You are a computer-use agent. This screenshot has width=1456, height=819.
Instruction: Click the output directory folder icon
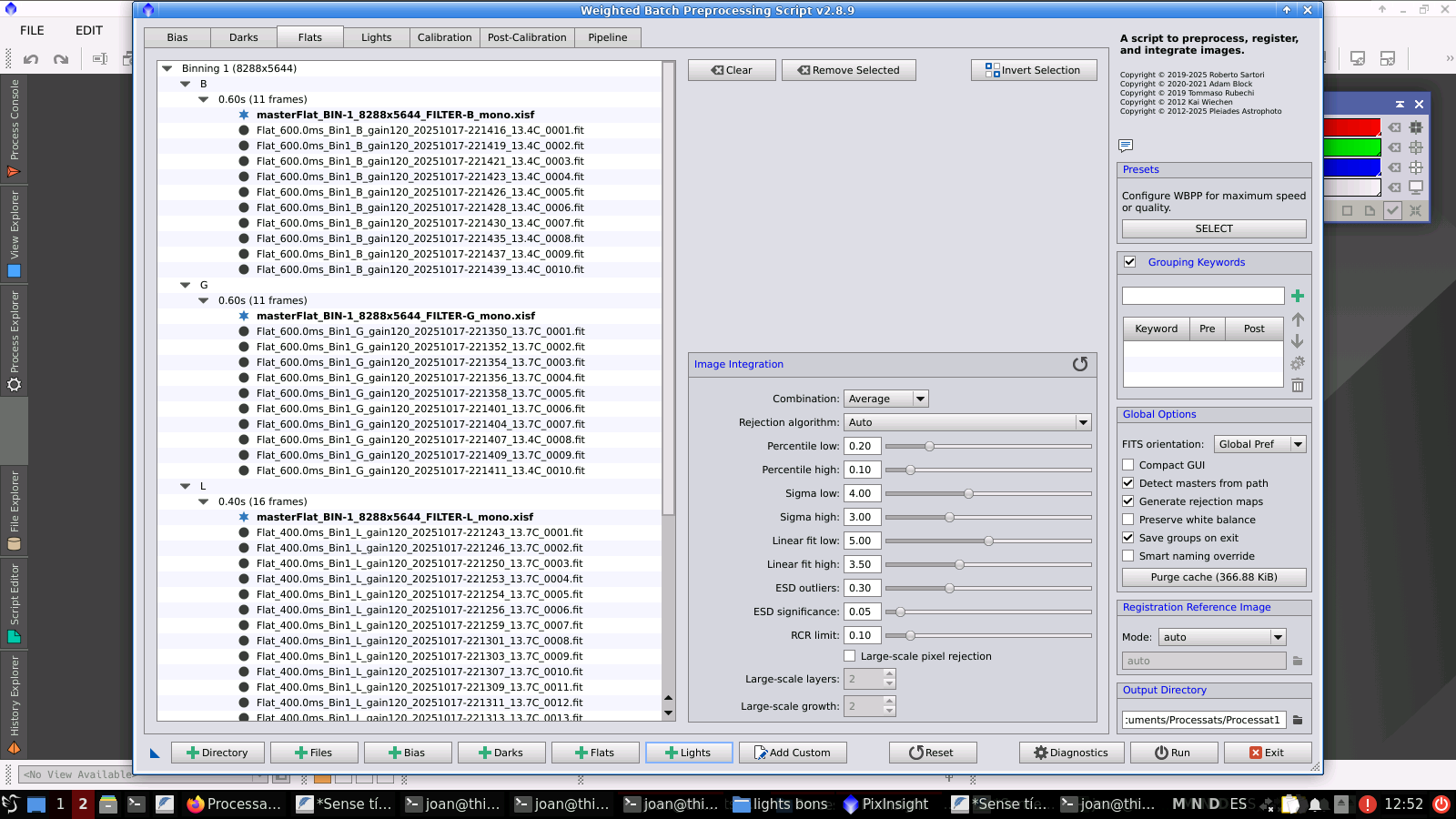coord(1298,720)
